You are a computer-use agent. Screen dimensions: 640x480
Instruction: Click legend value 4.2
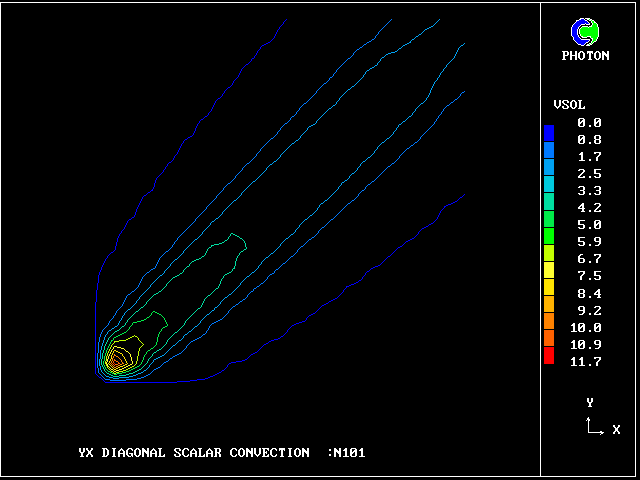pyautogui.click(x=589, y=208)
